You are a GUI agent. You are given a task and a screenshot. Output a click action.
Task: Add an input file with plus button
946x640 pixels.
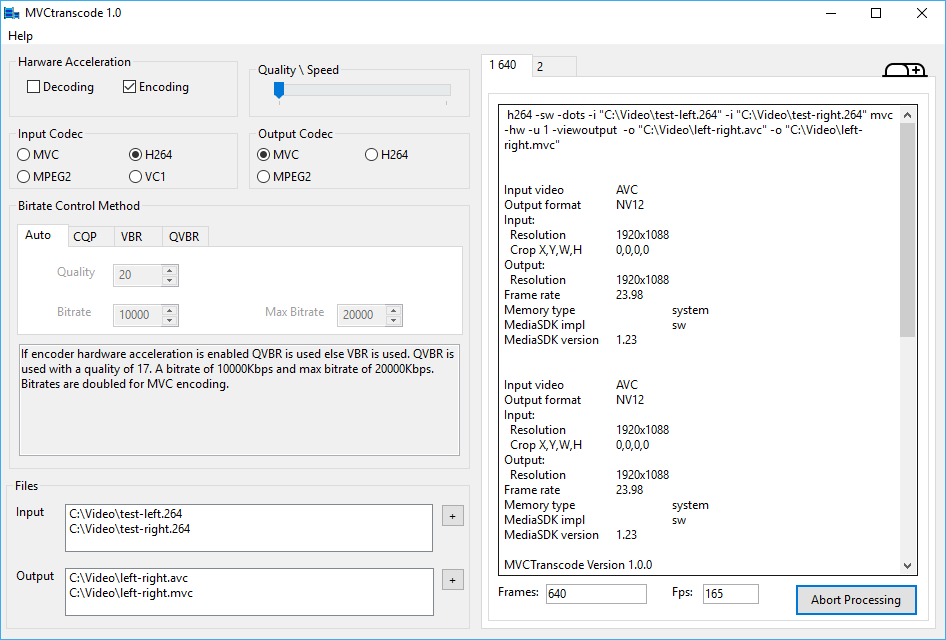click(453, 516)
